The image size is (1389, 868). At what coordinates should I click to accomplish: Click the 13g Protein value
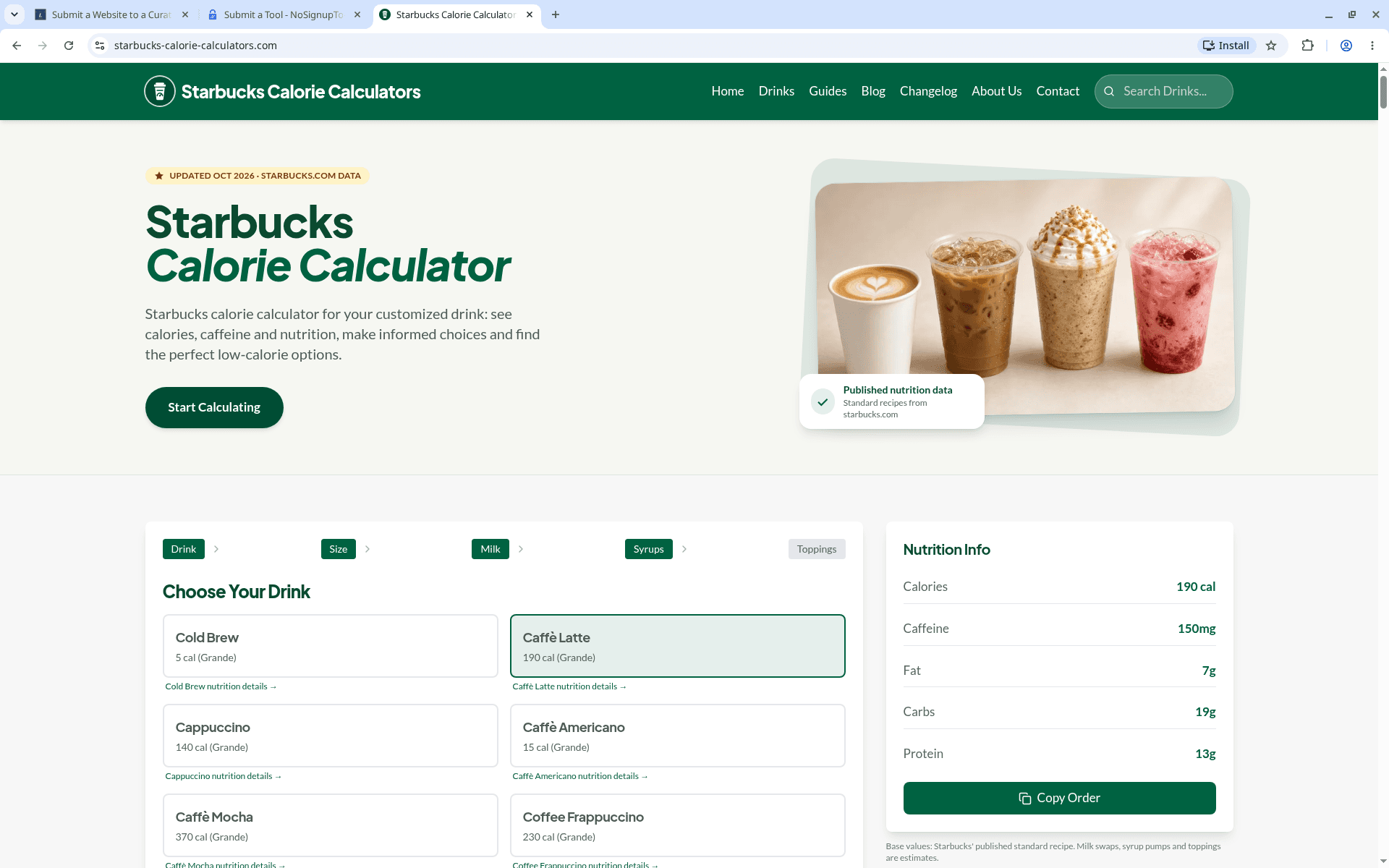1205,754
